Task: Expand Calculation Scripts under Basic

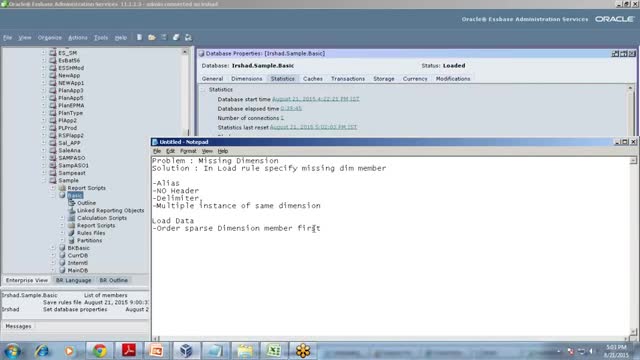Action: 62,218
